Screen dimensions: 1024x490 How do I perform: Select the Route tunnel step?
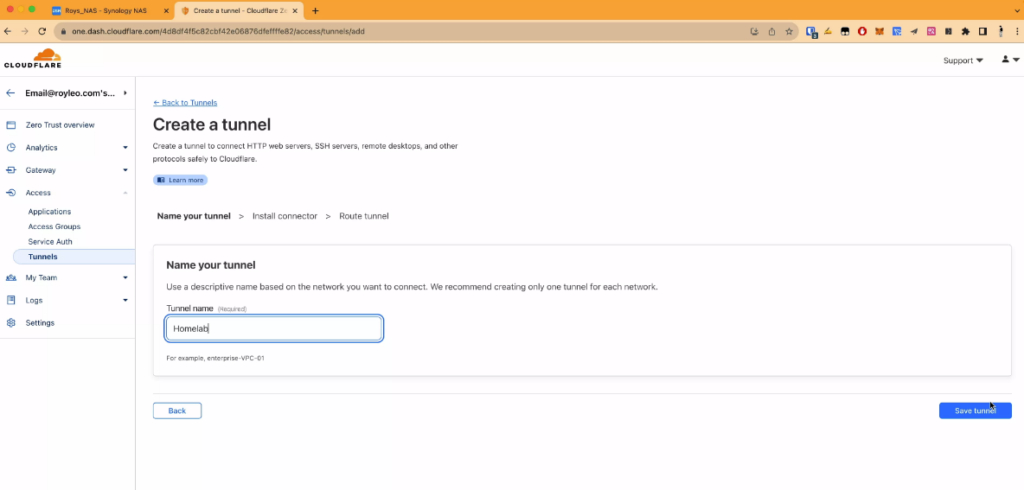(364, 216)
